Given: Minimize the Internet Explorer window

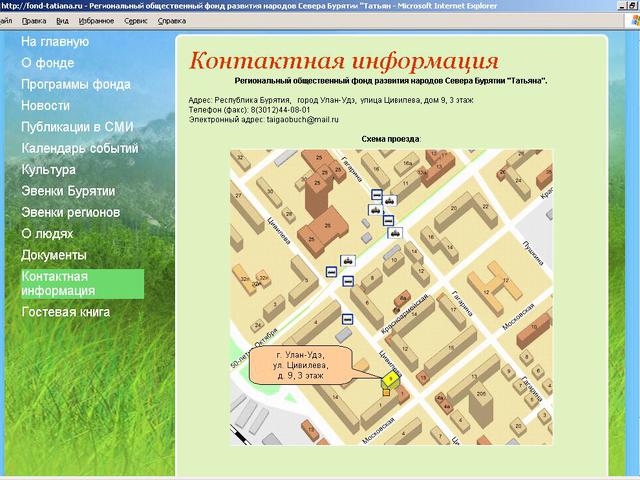Looking at the screenshot, I should (x=622, y=6).
